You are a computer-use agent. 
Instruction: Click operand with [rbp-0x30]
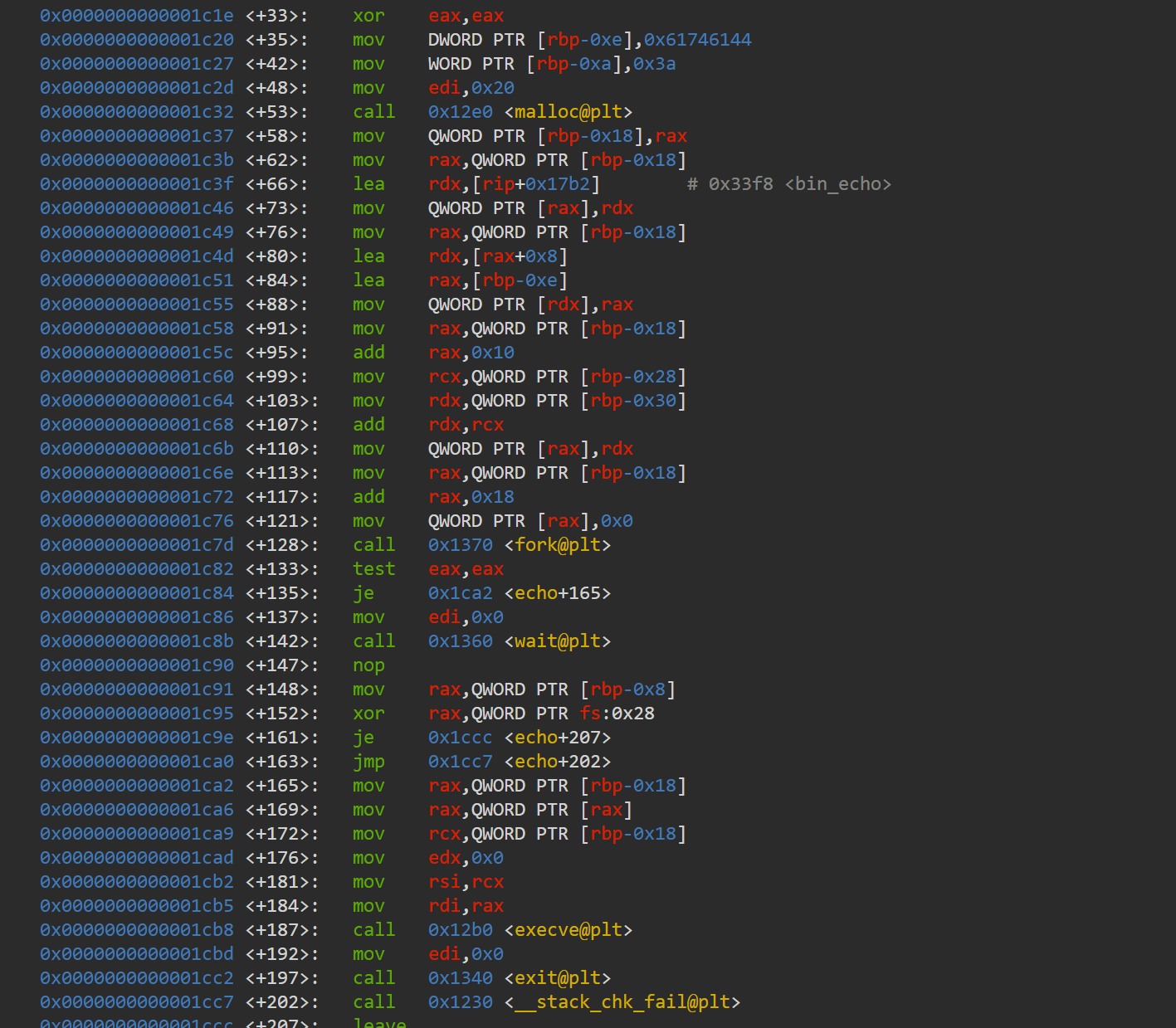(558, 401)
